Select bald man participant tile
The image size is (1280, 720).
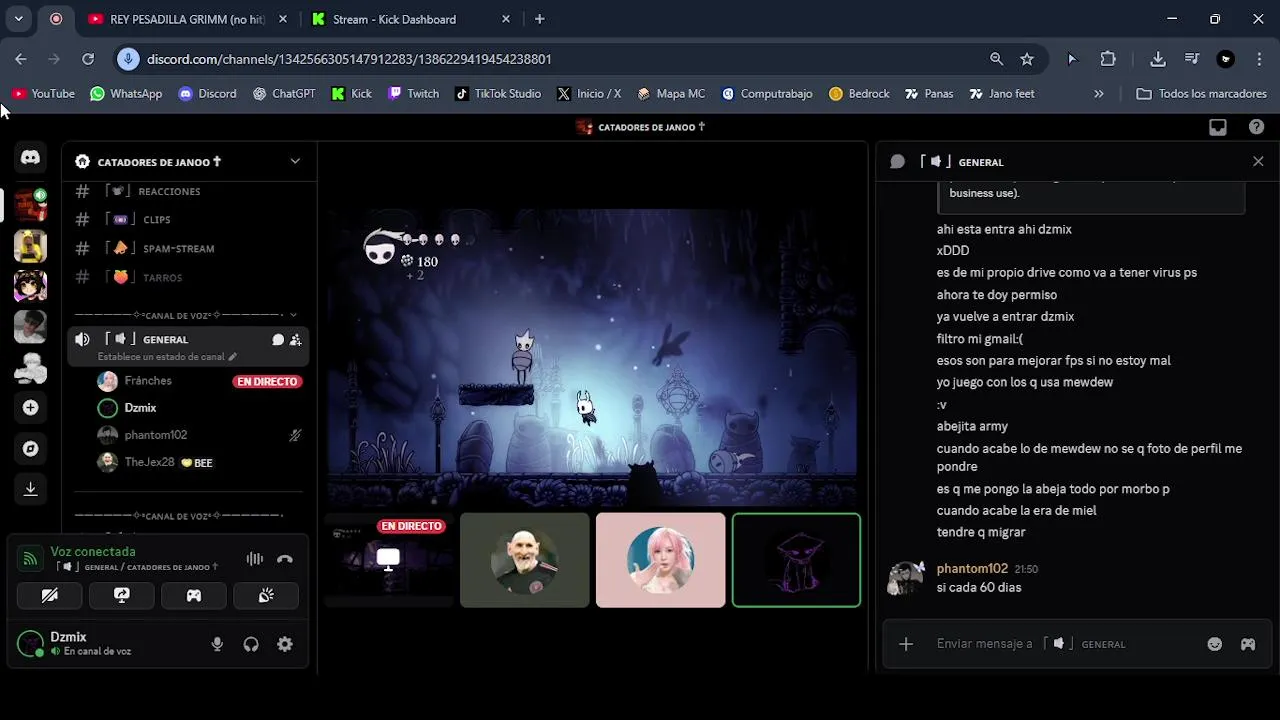[x=525, y=560]
